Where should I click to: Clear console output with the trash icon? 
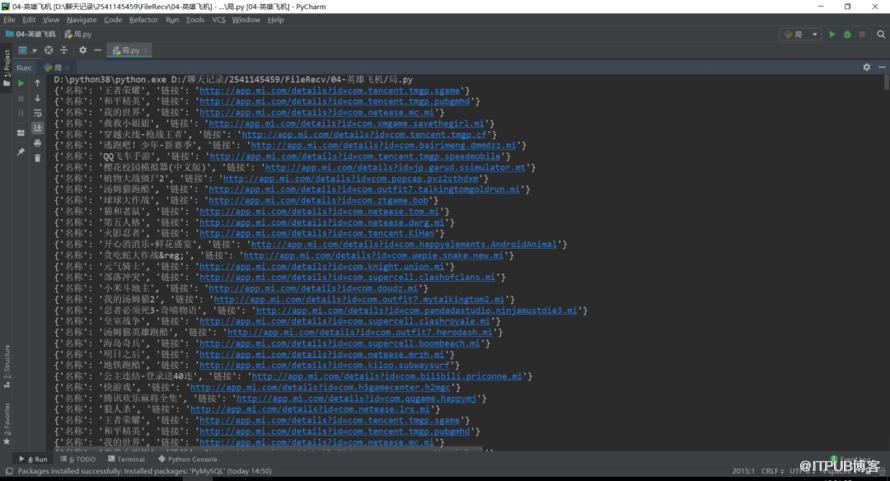click(37, 158)
